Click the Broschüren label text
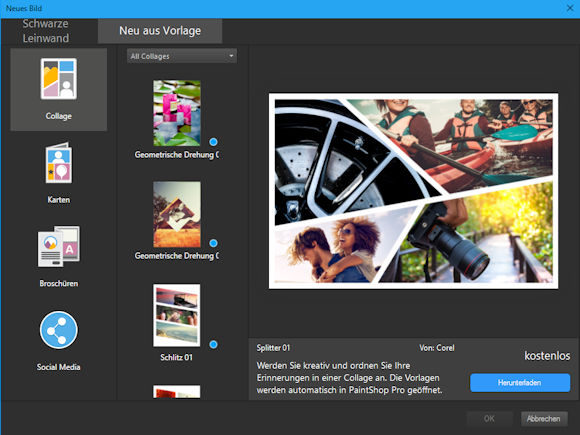The width and height of the screenshot is (580, 435). (58, 283)
